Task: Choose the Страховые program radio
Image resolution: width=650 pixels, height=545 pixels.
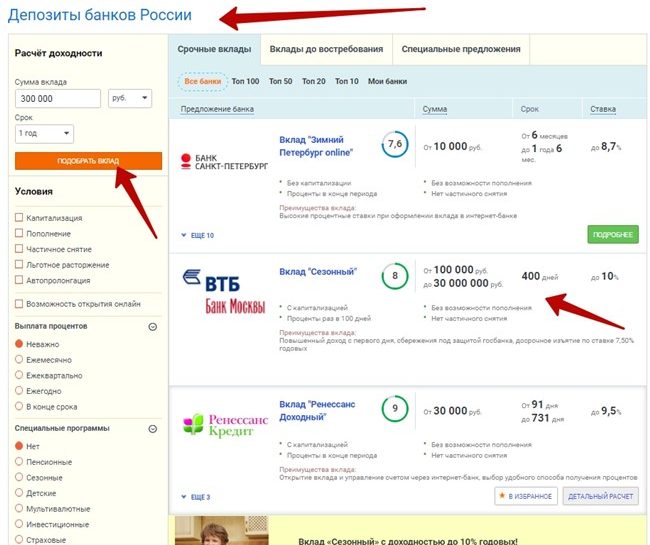Action: point(19,540)
